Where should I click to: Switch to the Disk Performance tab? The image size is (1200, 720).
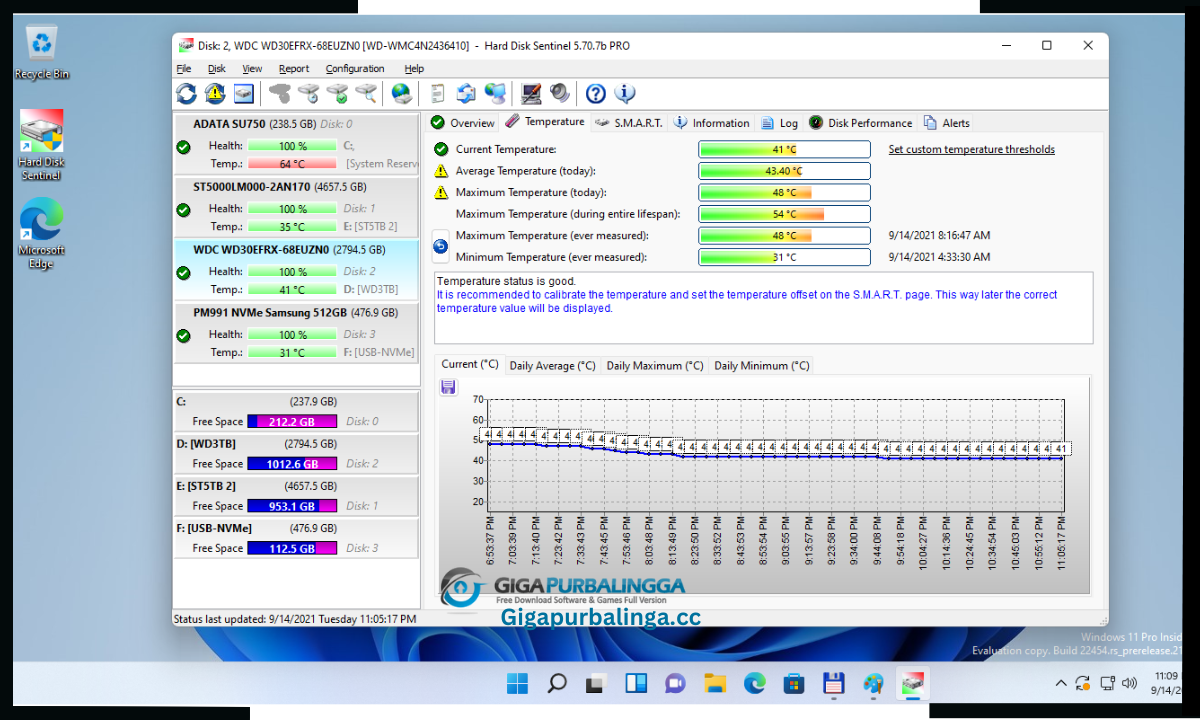tap(860, 123)
